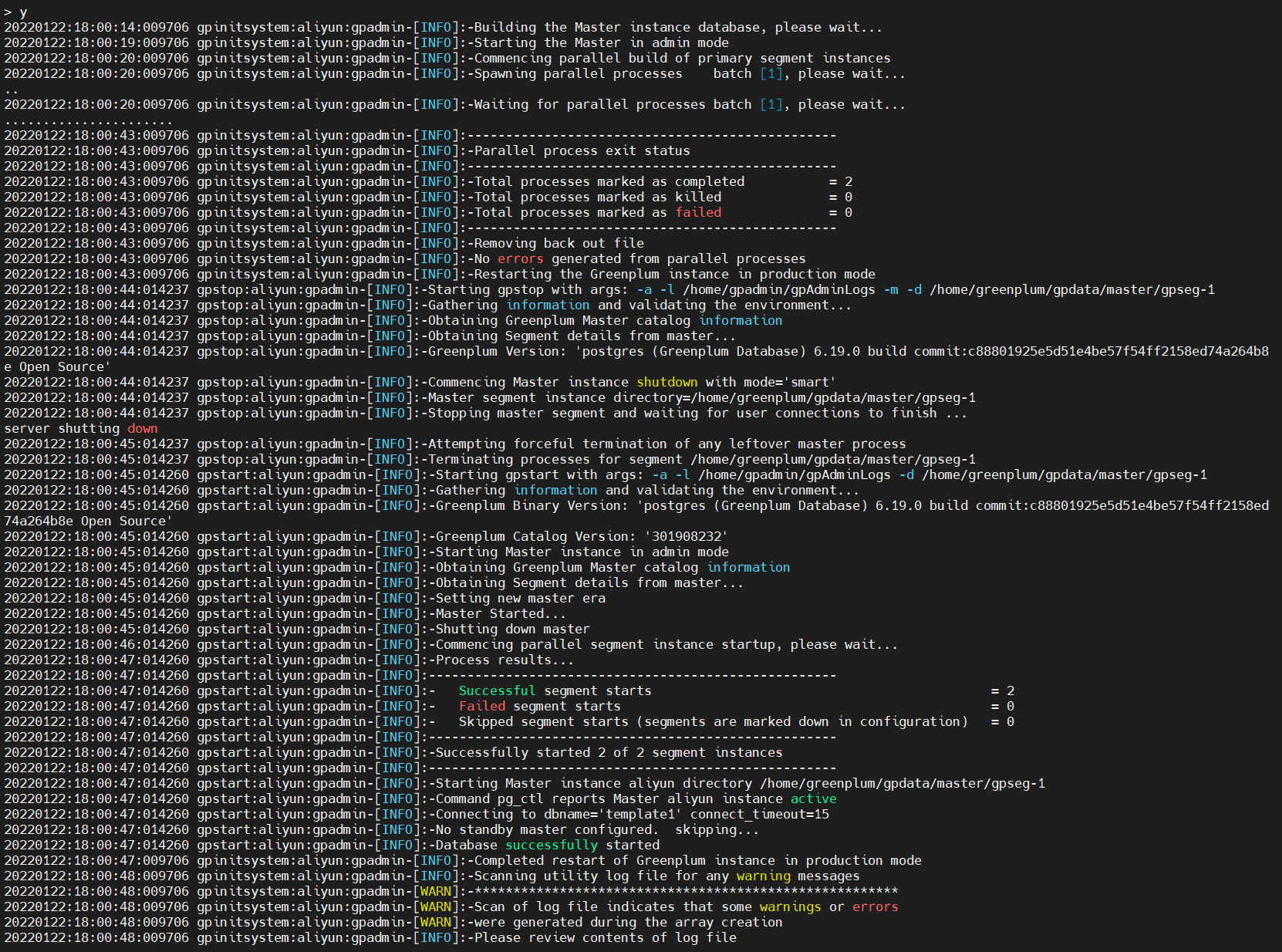Click 'Starting gpstart with args' line
This screenshot has height=952, width=1282.
click(606, 475)
